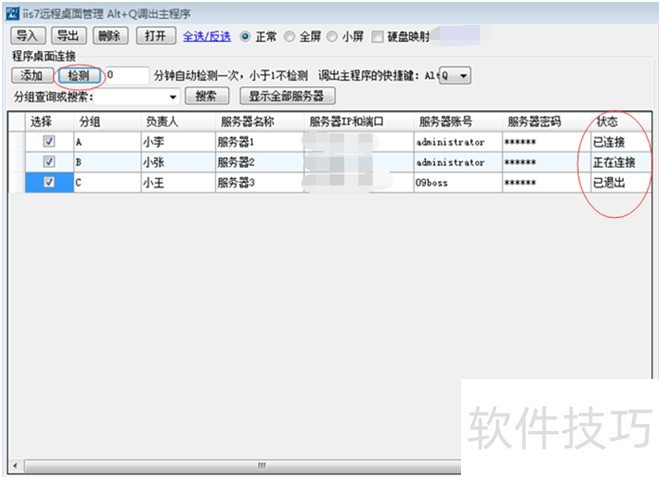Click the 小李 owner cell
This screenshot has width=659, height=477.
178,142
